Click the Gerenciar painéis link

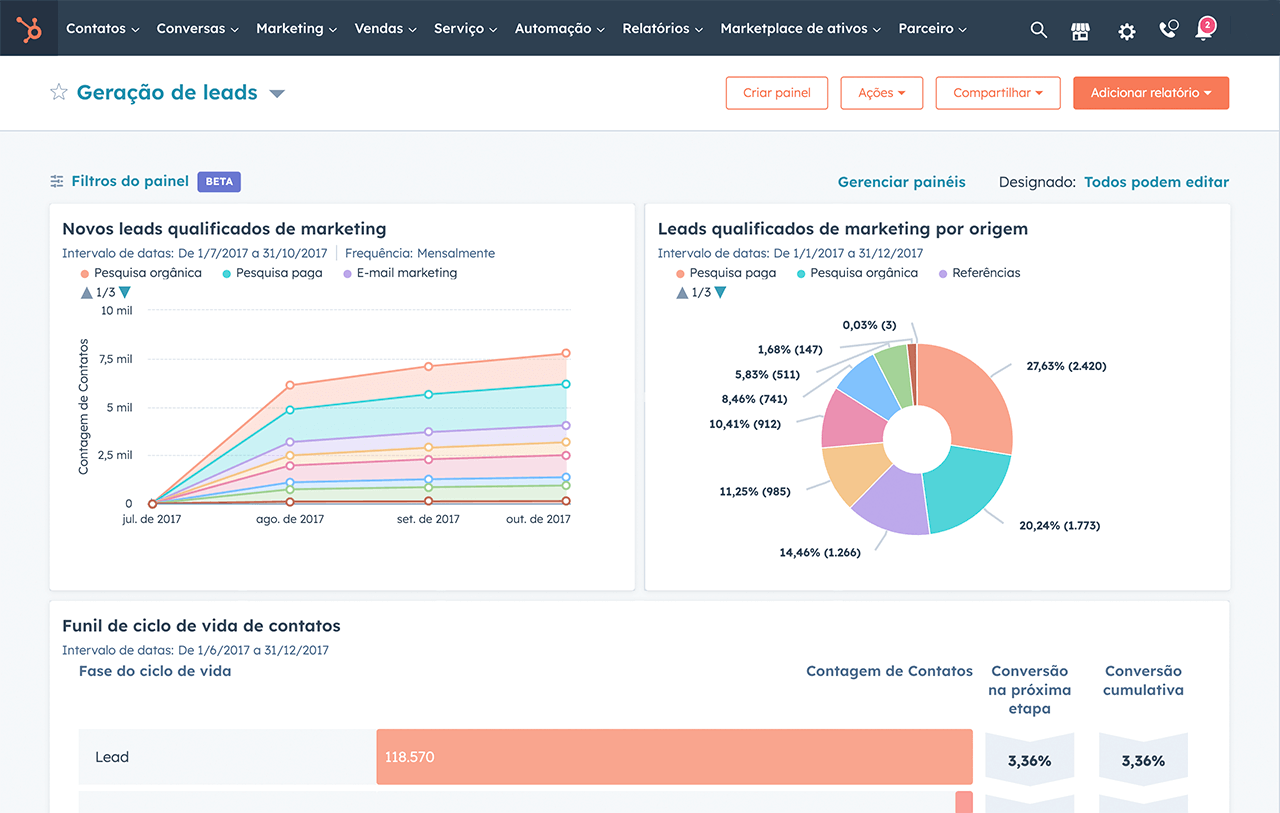901,182
